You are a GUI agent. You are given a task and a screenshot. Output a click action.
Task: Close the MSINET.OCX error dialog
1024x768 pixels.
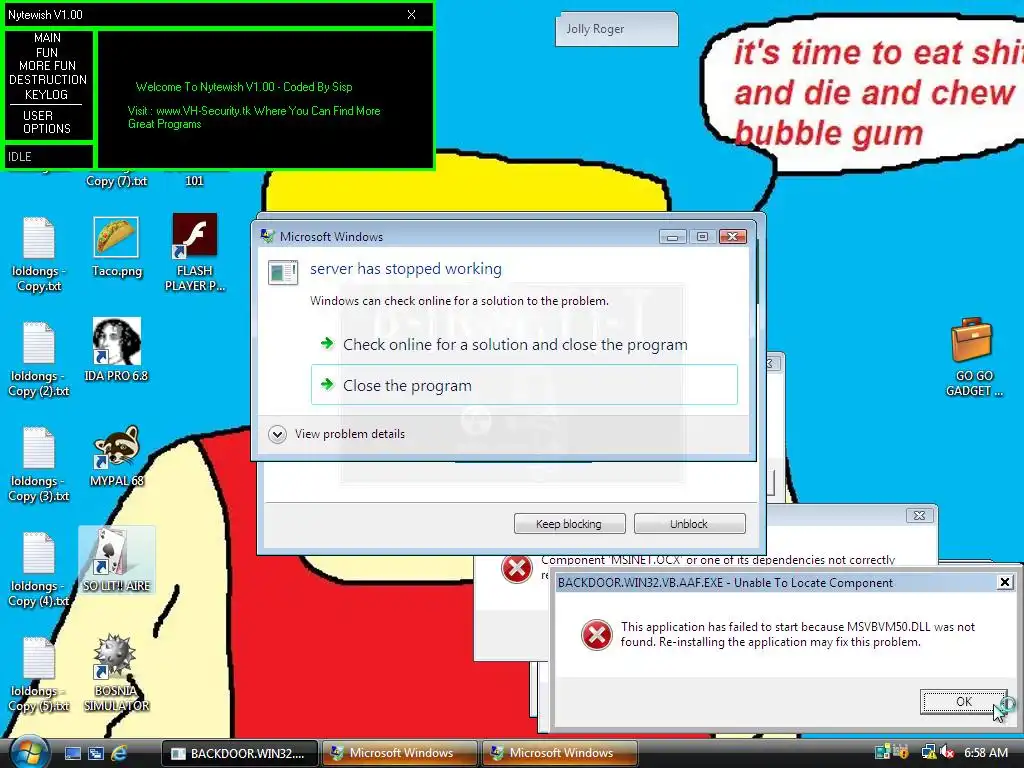(920, 515)
